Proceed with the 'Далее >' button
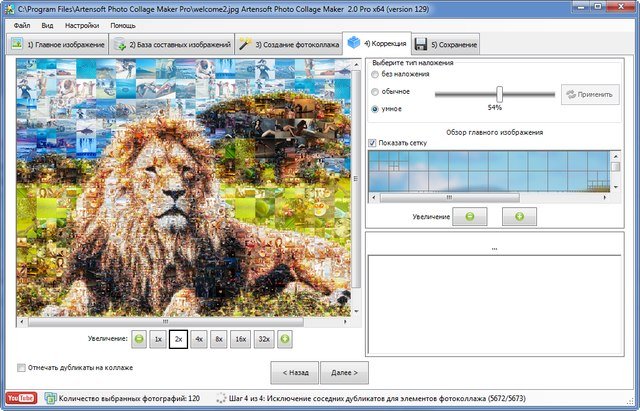Image resolution: width=640 pixels, height=411 pixels. click(x=344, y=373)
